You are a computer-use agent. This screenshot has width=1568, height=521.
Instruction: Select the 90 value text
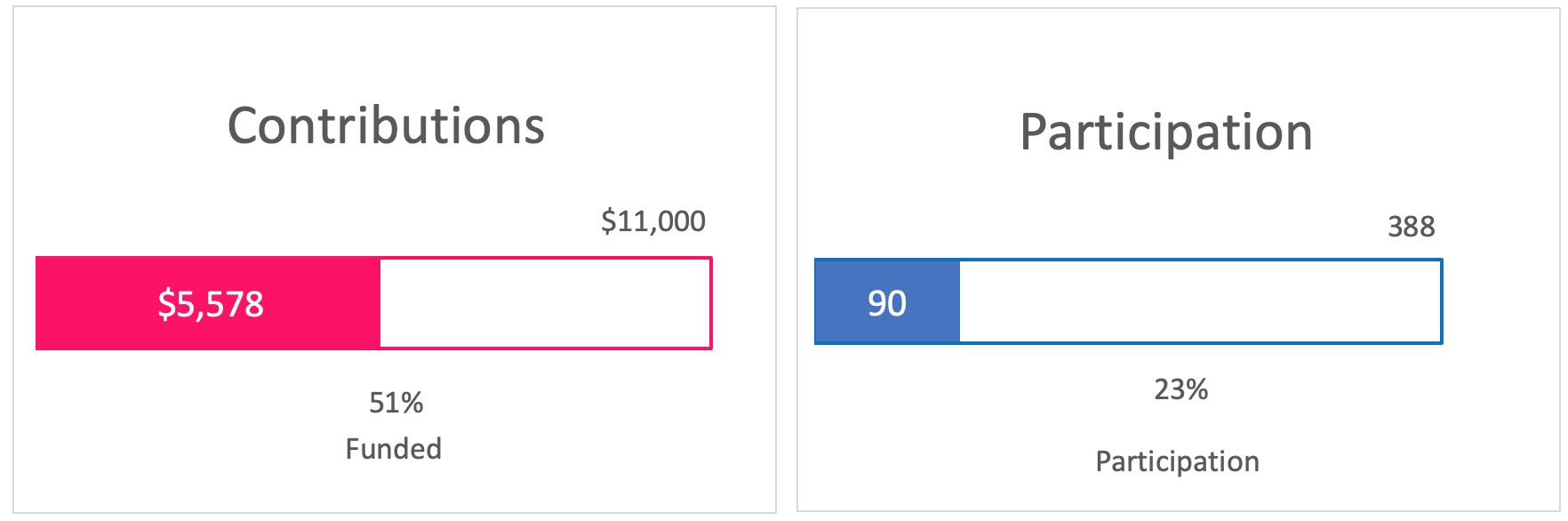point(887,303)
